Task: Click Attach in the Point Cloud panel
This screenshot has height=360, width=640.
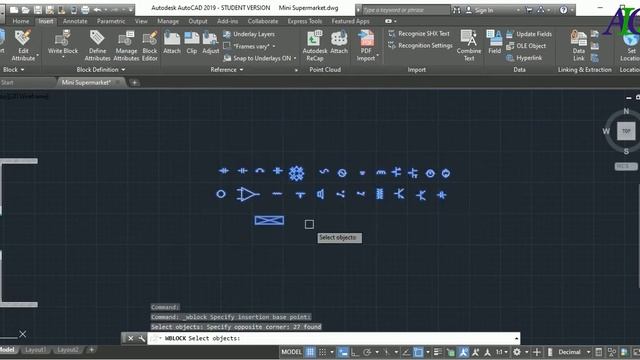Action: 339,42
